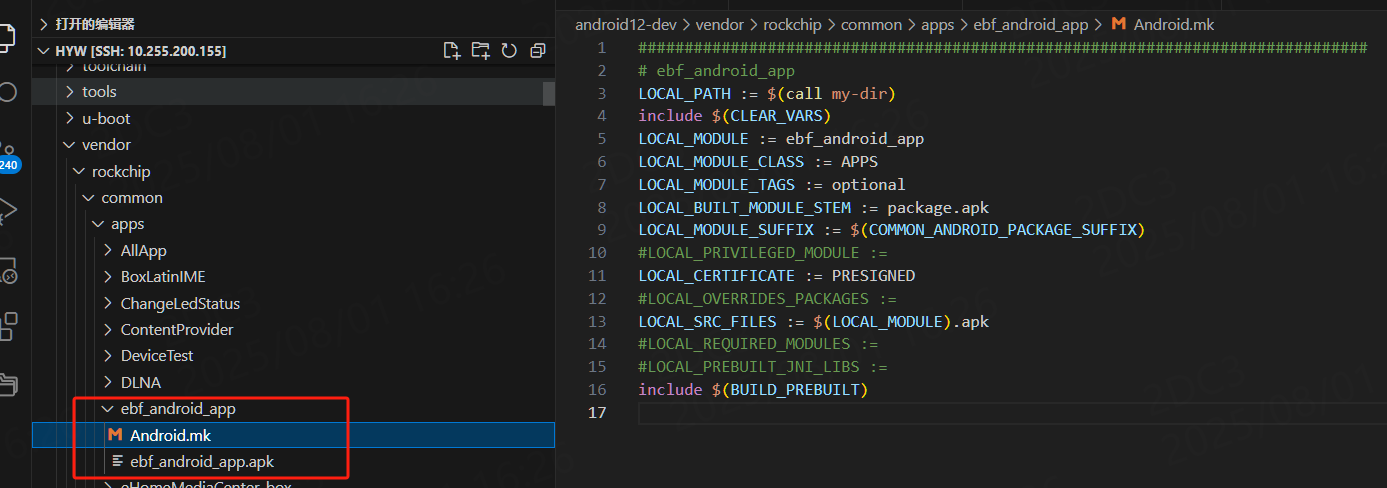Collapse the rockchip folder chevron
1387x488 pixels.
click(x=79, y=172)
